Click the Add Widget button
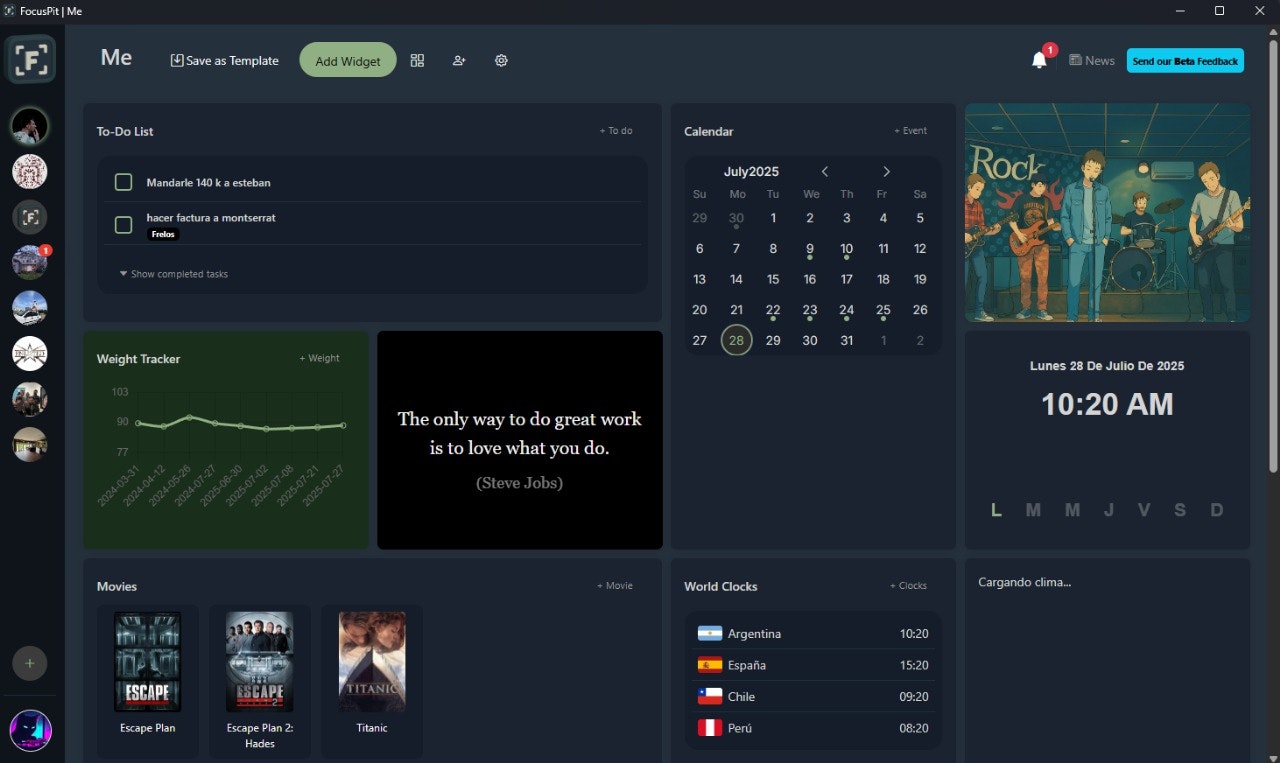The width and height of the screenshot is (1280, 763). pos(348,60)
